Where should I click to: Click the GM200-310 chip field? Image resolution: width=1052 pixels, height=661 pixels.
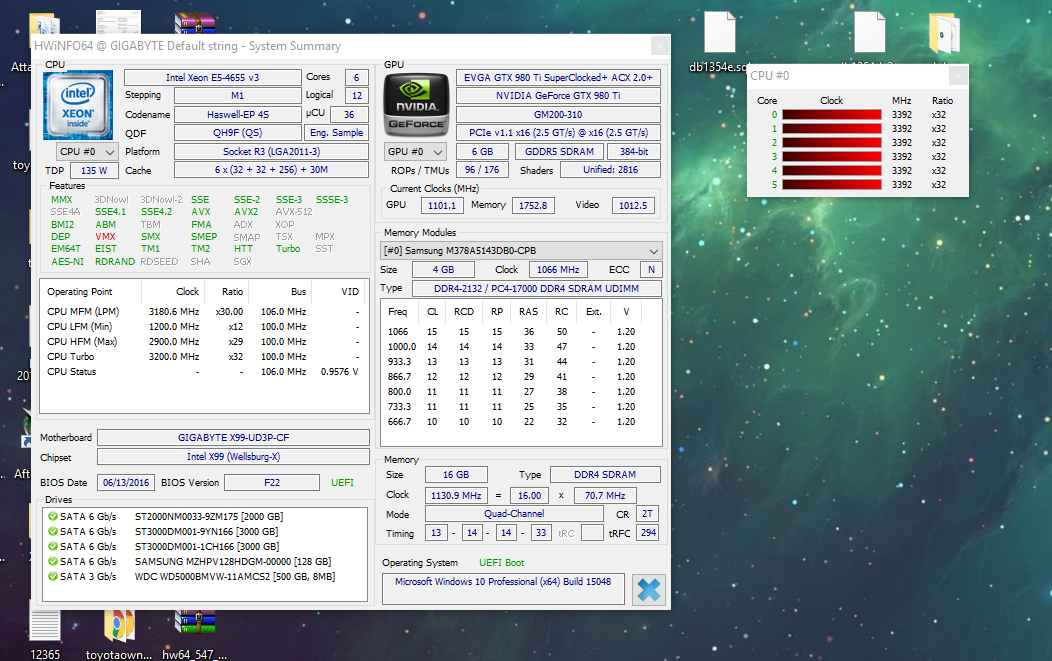click(x=558, y=115)
